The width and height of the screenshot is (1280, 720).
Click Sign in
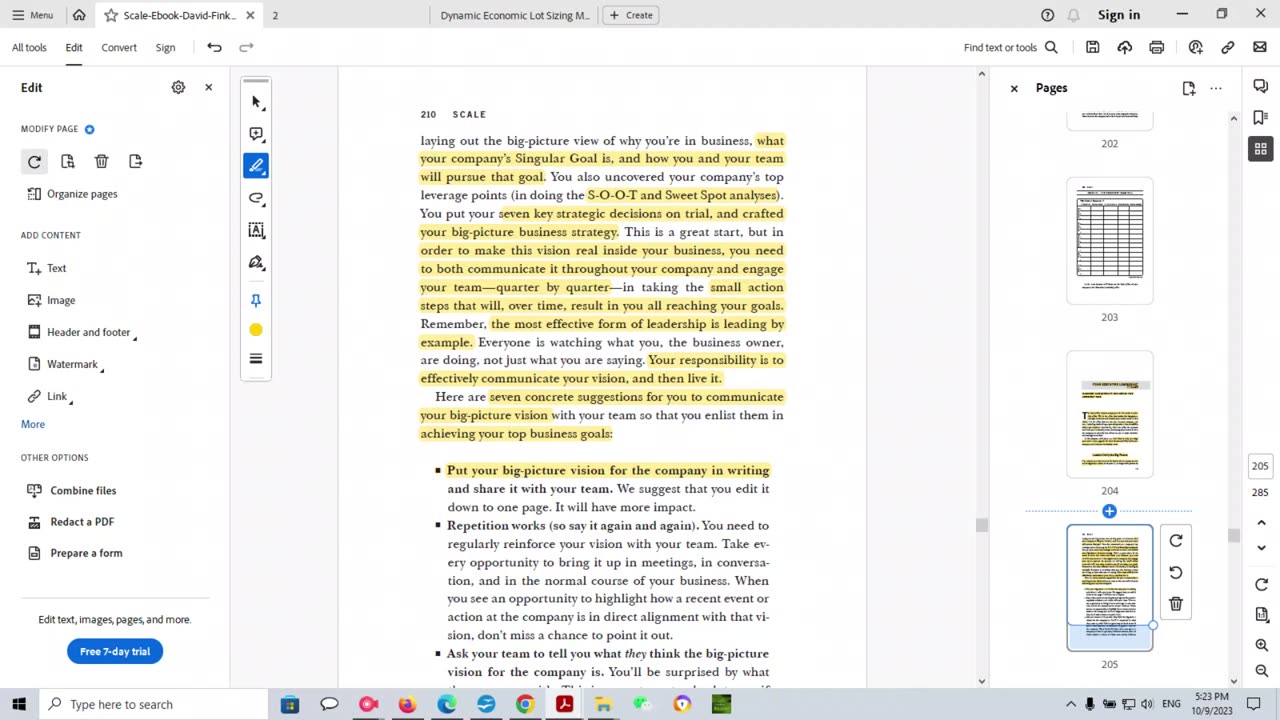point(1119,15)
